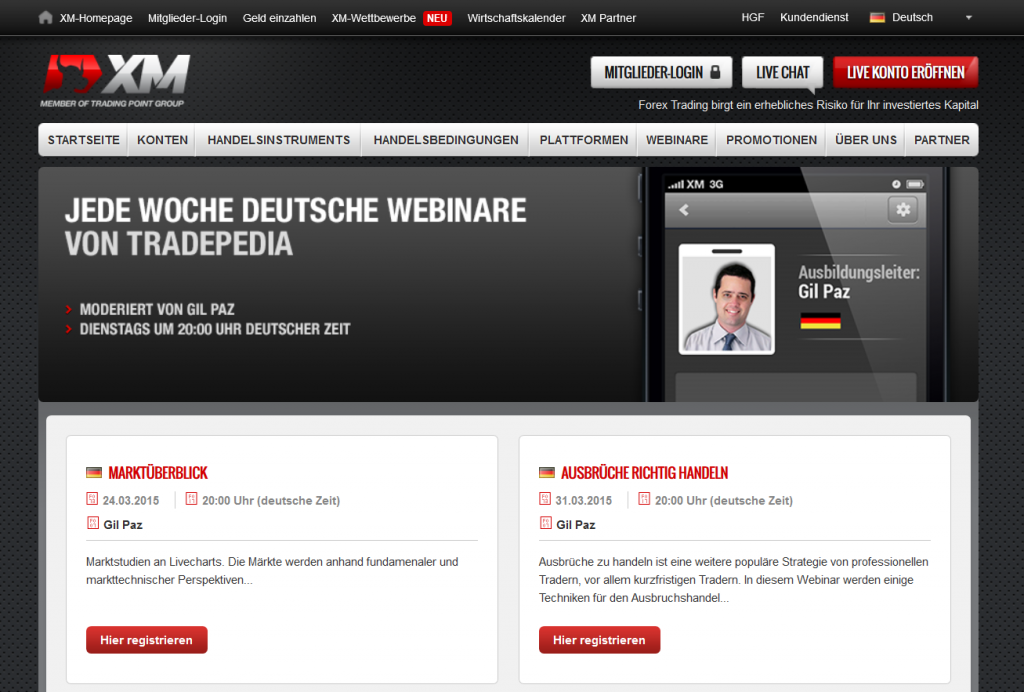The height and width of the screenshot is (692, 1024).
Task: Click the flag icon beside Ausbrüche richtig handeln
Action: coord(547,472)
